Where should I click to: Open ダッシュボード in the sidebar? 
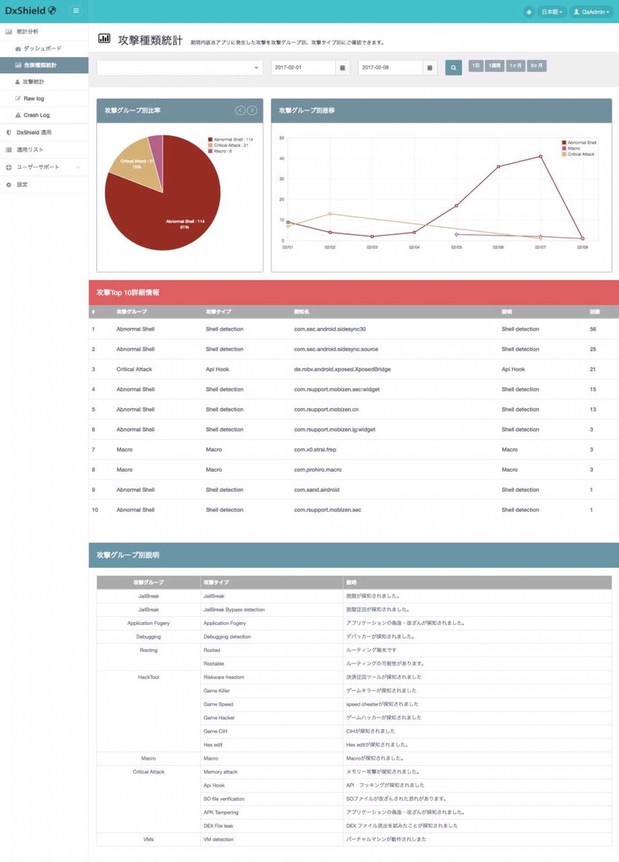[42, 48]
